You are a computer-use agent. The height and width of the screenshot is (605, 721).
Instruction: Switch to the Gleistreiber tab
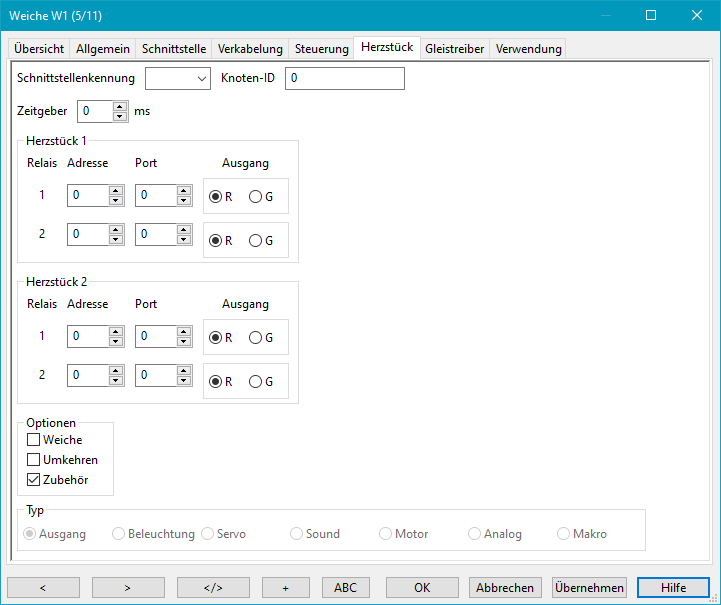[x=454, y=48]
